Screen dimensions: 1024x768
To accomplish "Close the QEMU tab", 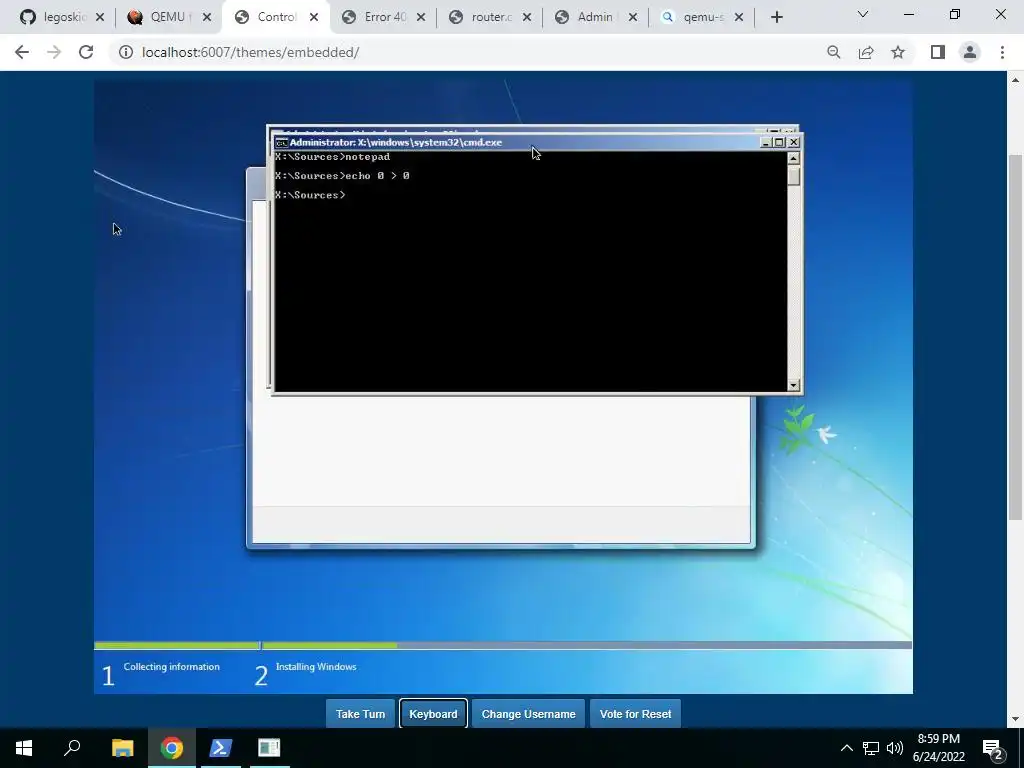I will 206,18.
